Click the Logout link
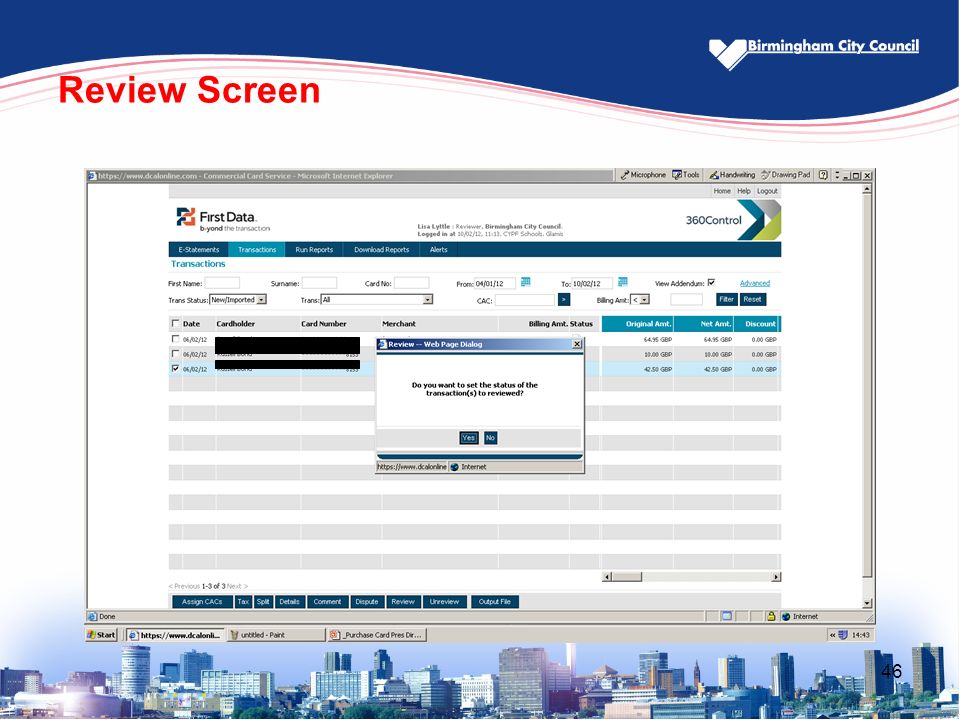The height and width of the screenshot is (720, 960). pos(767,191)
